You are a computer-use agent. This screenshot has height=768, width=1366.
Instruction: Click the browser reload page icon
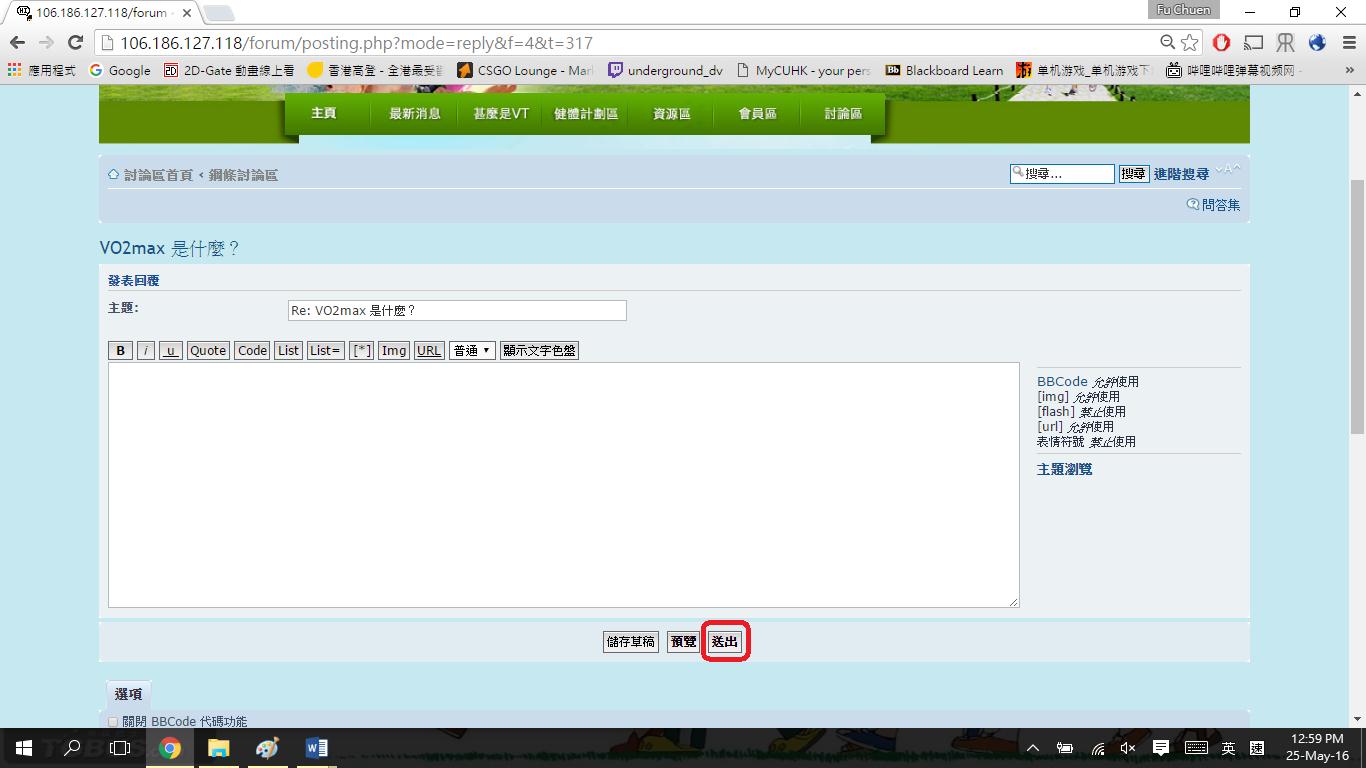[75, 43]
